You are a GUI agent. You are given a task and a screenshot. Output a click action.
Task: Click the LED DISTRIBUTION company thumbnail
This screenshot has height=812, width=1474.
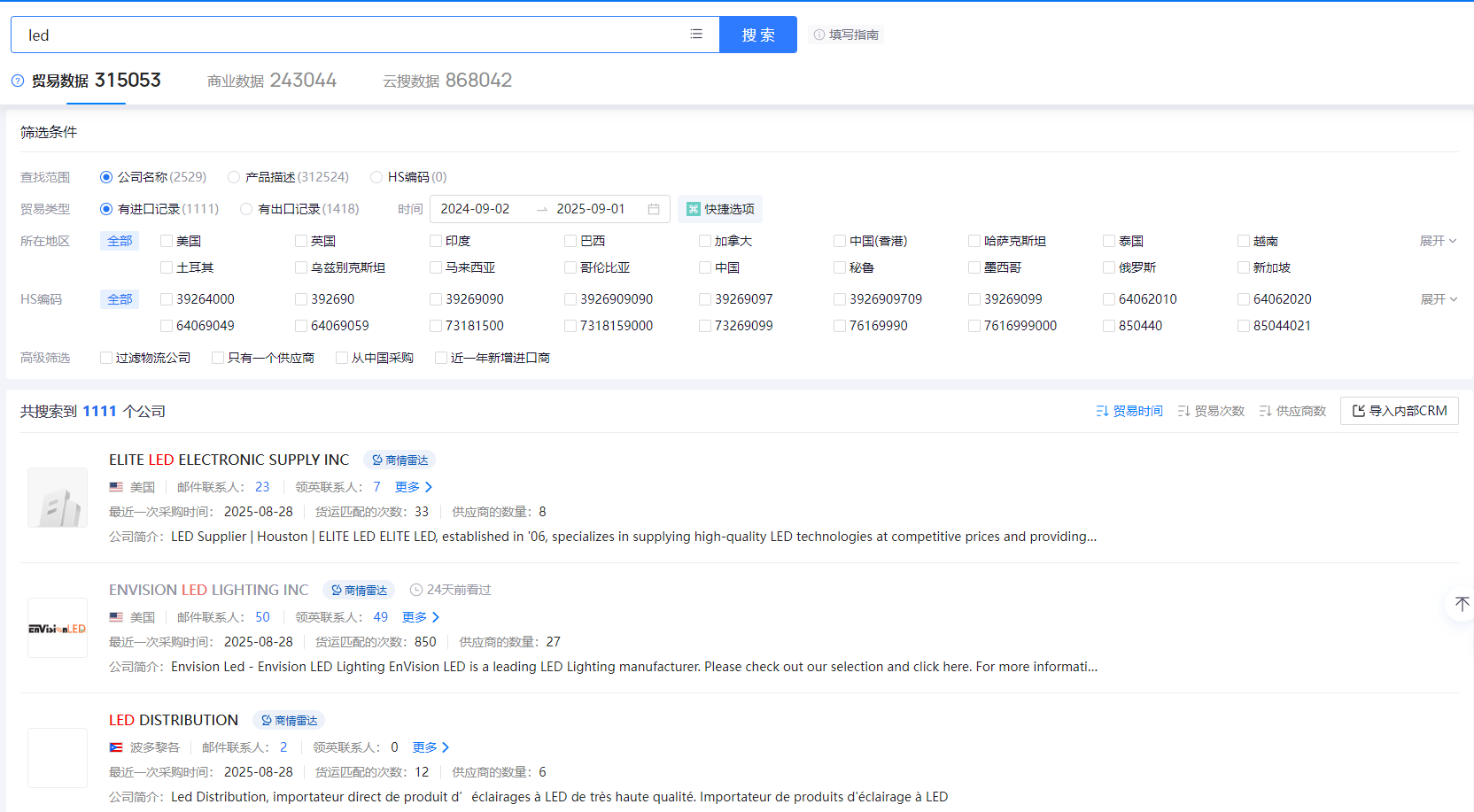tap(57, 758)
